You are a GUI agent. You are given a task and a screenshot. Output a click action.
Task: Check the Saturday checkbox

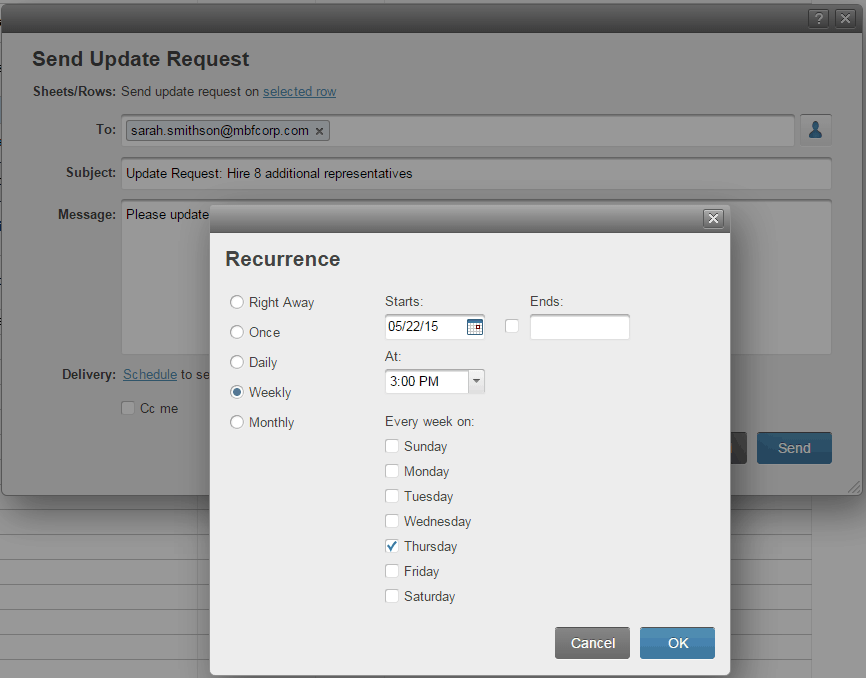[x=392, y=596]
